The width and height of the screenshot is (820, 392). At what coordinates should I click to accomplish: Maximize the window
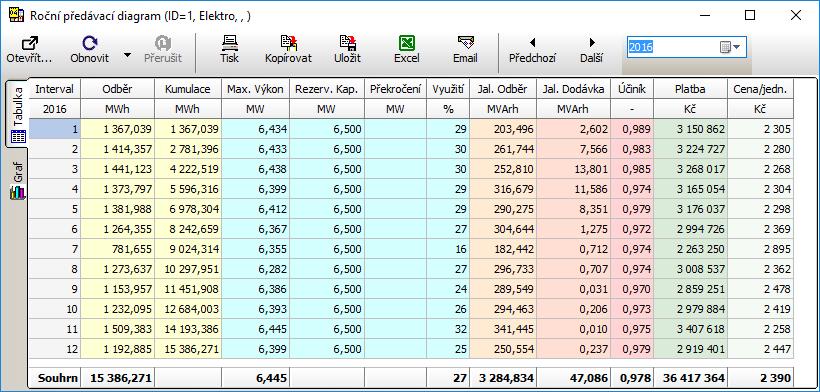tap(750, 15)
